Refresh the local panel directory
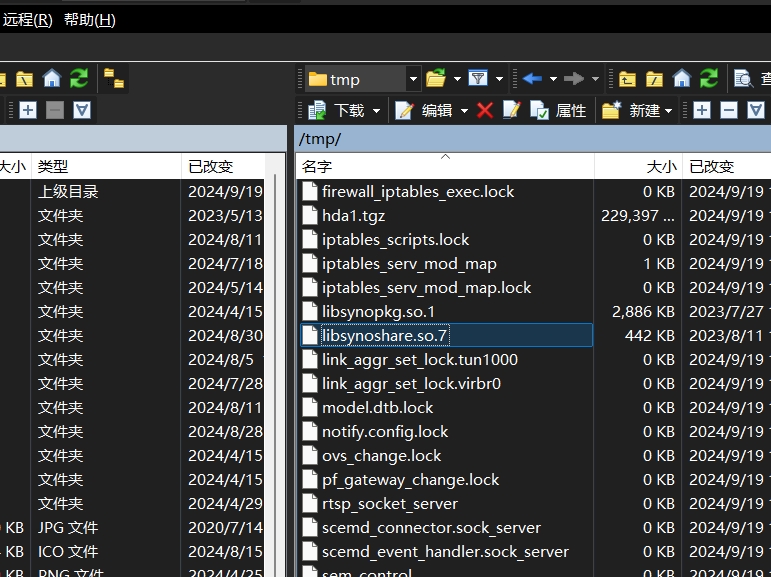Screen dimensions: 771x577 pos(79,79)
